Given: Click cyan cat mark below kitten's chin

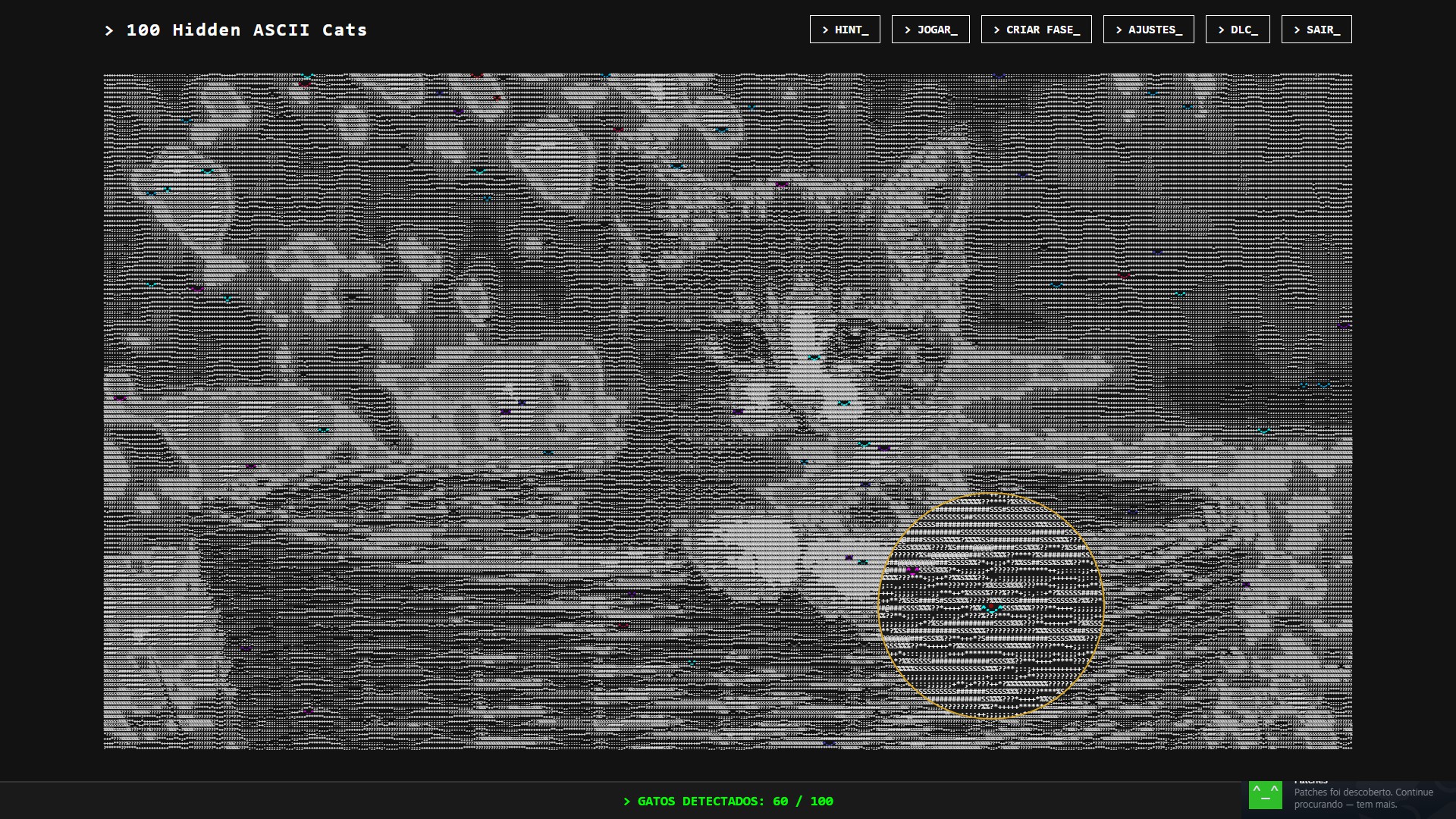Looking at the screenshot, I should (864, 444).
